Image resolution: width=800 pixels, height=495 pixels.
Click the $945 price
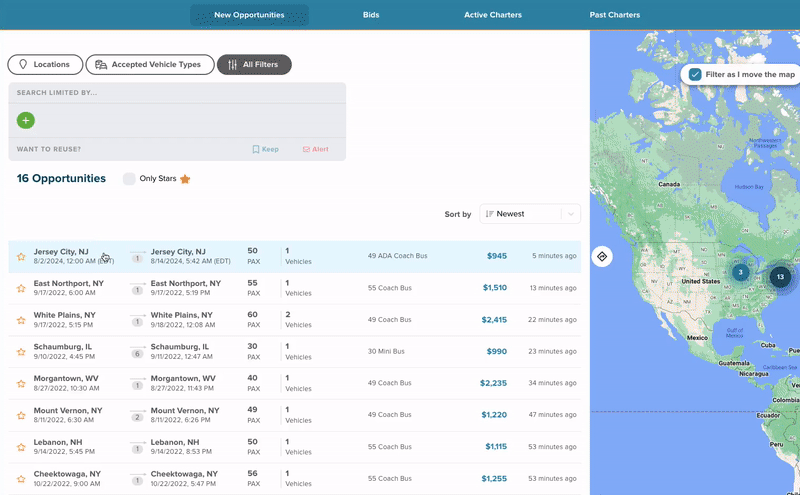pos(496,256)
